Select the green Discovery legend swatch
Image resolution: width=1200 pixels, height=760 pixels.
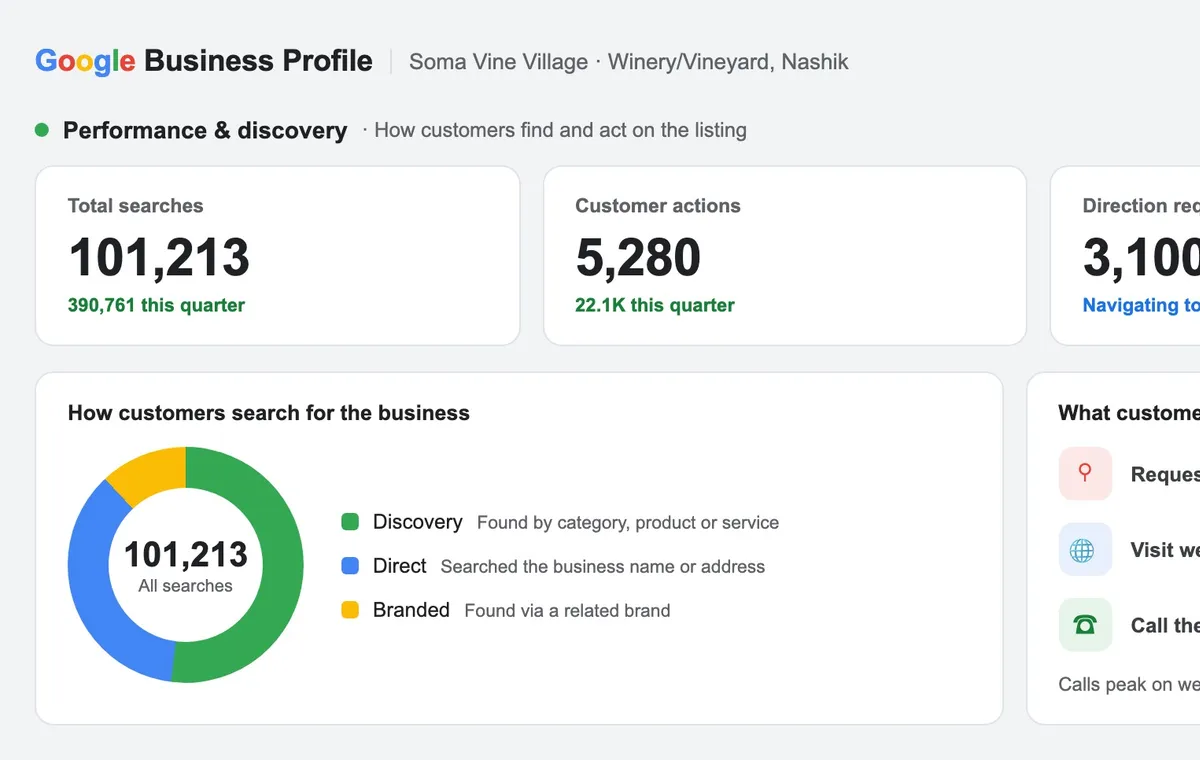click(350, 522)
